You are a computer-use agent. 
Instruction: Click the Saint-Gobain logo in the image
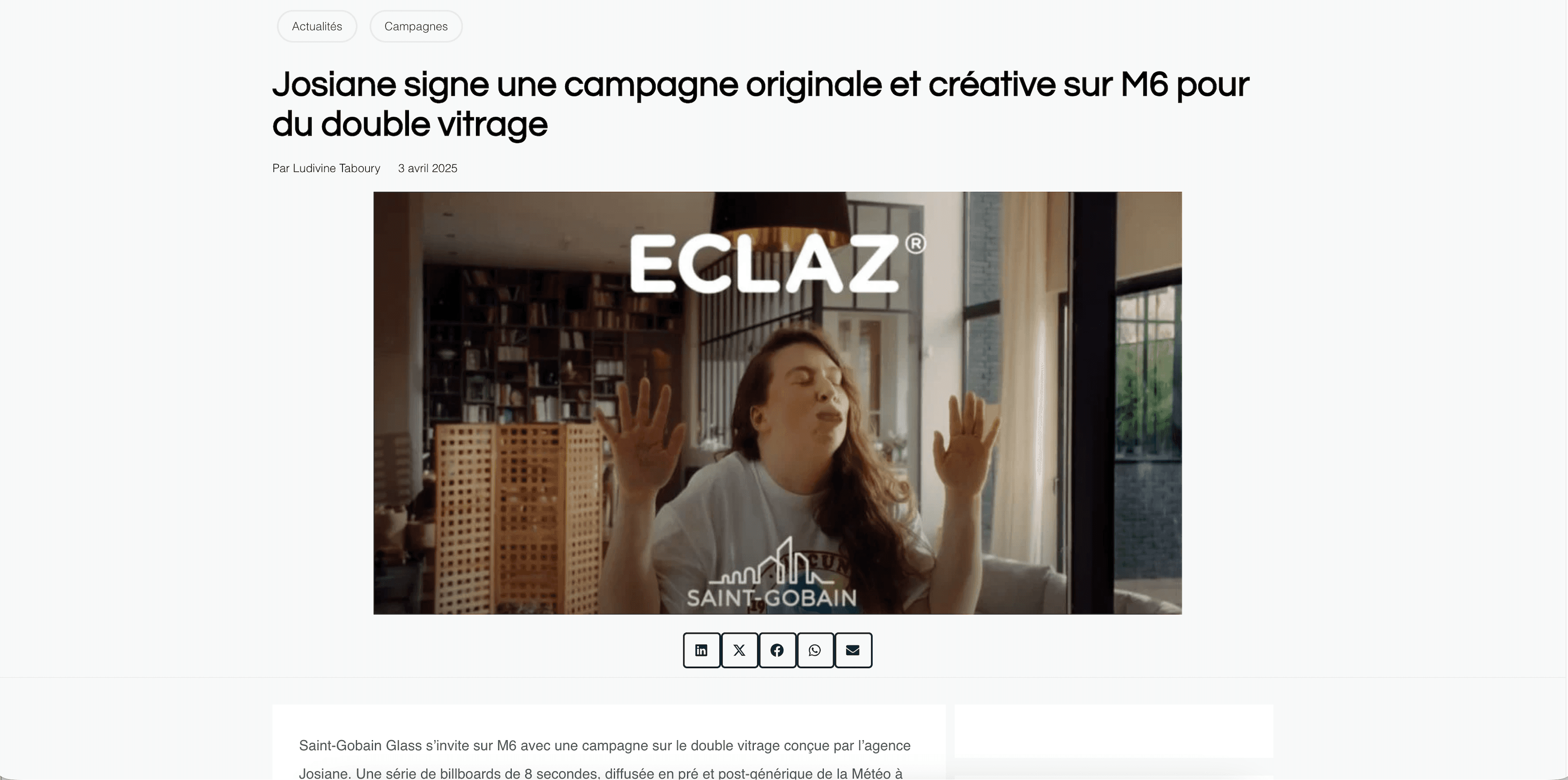pyautogui.click(x=771, y=574)
